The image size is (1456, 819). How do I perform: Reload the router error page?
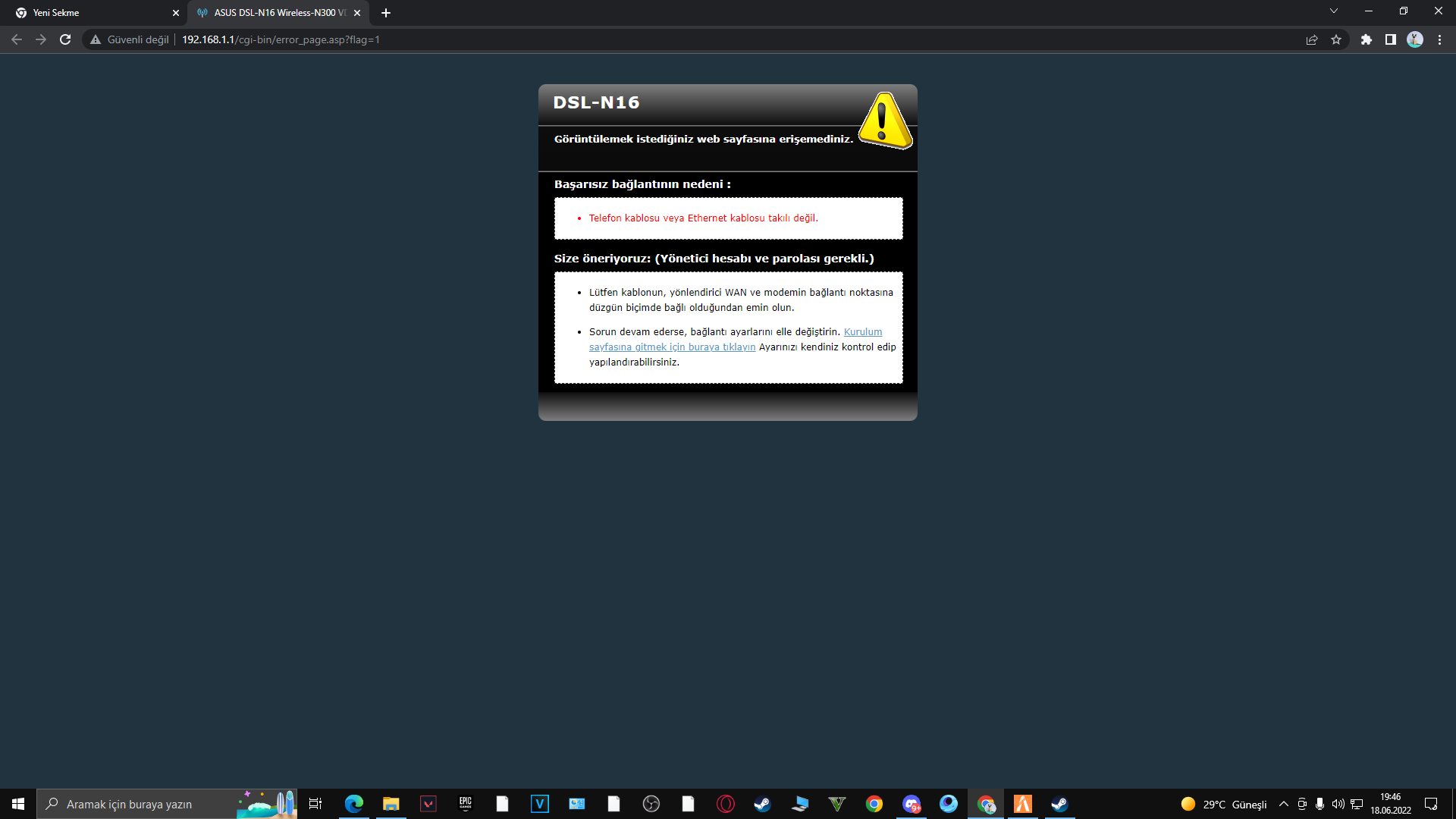pyautogui.click(x=65, y=39)
